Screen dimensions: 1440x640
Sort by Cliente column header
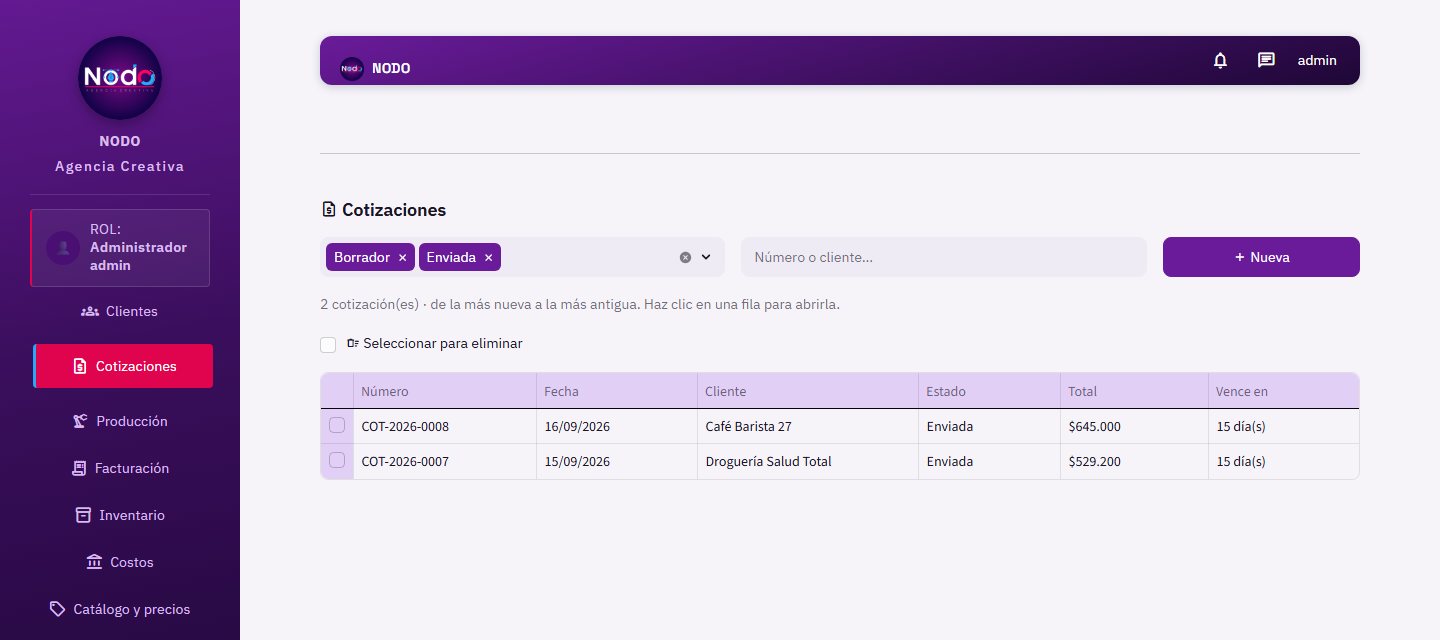(x=808, y=391)
